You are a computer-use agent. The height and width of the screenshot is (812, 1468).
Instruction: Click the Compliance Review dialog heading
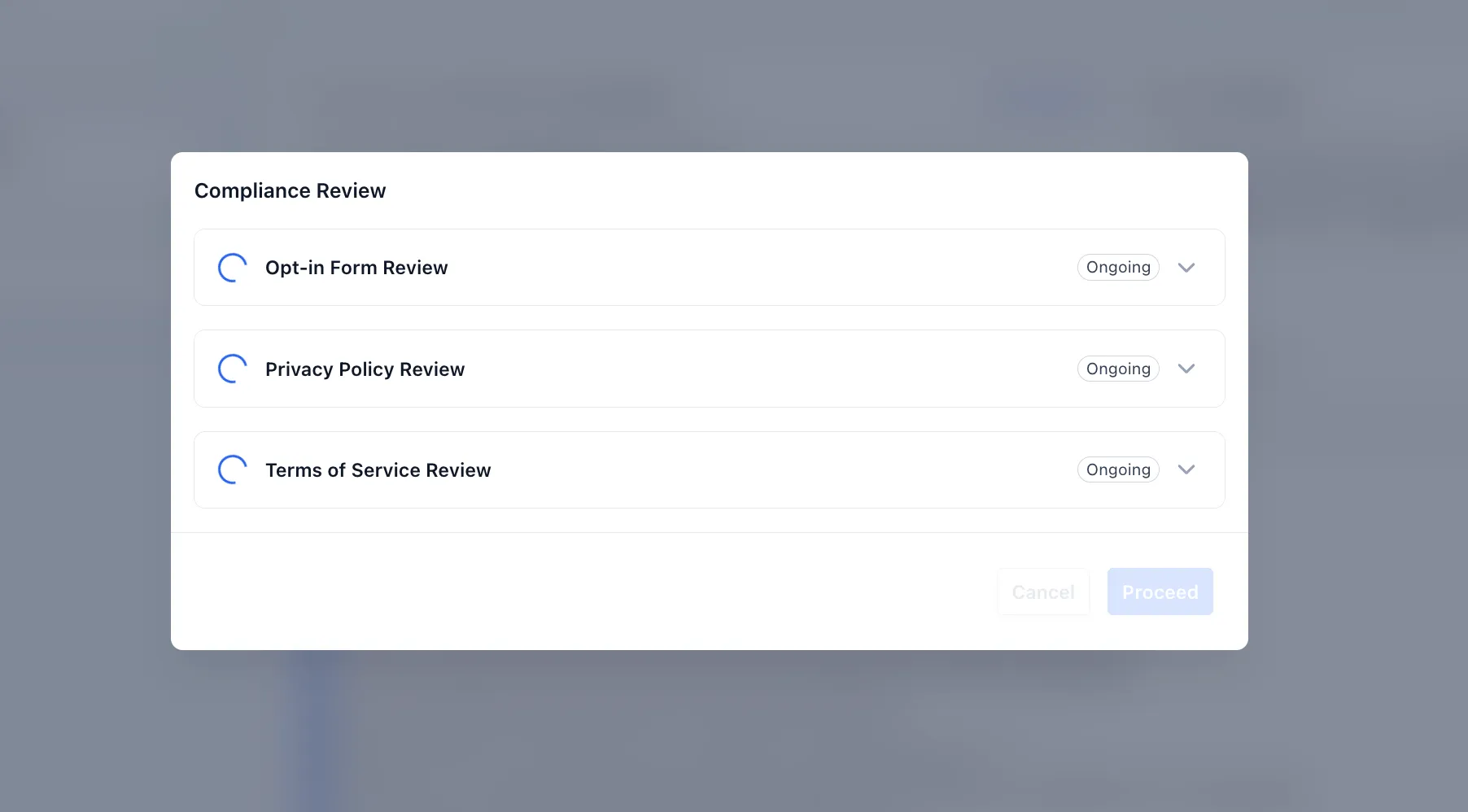click(290, 190)
